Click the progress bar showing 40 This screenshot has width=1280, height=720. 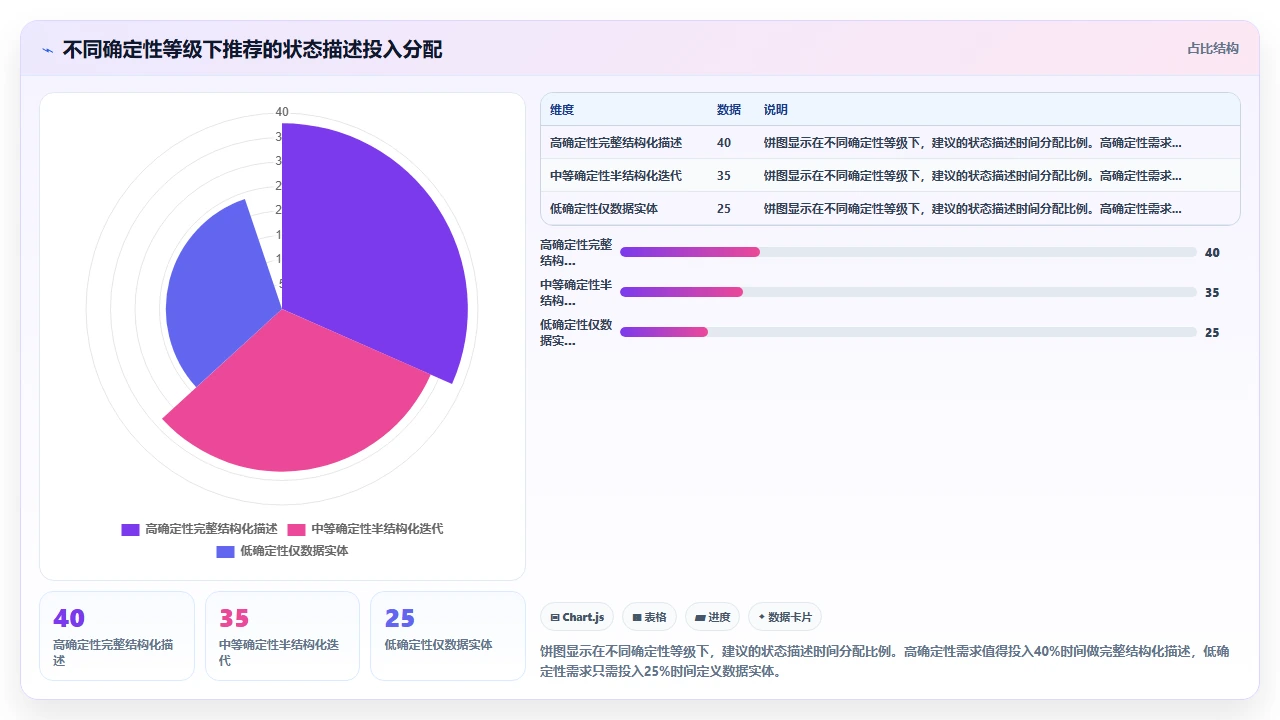click(908, 252)
